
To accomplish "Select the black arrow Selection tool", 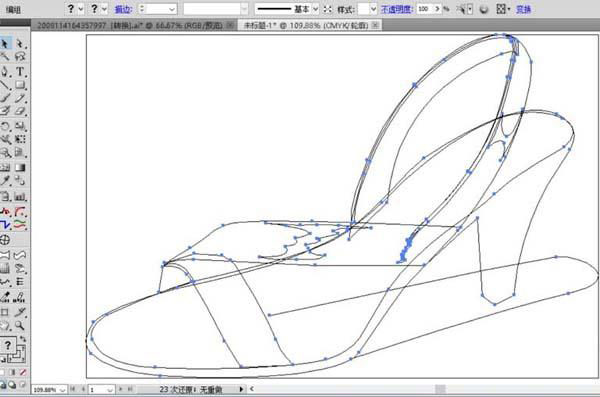I will pyautogui.click(x=5, y=44).
